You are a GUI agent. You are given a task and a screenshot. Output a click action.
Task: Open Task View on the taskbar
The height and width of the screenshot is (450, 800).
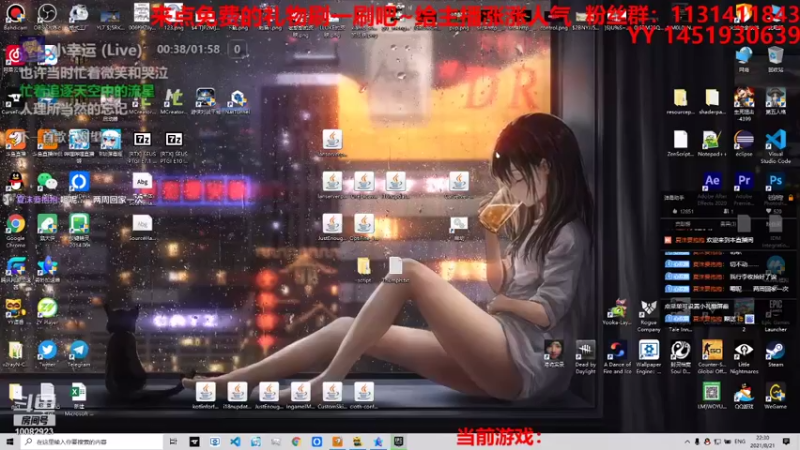click(173, 441)
